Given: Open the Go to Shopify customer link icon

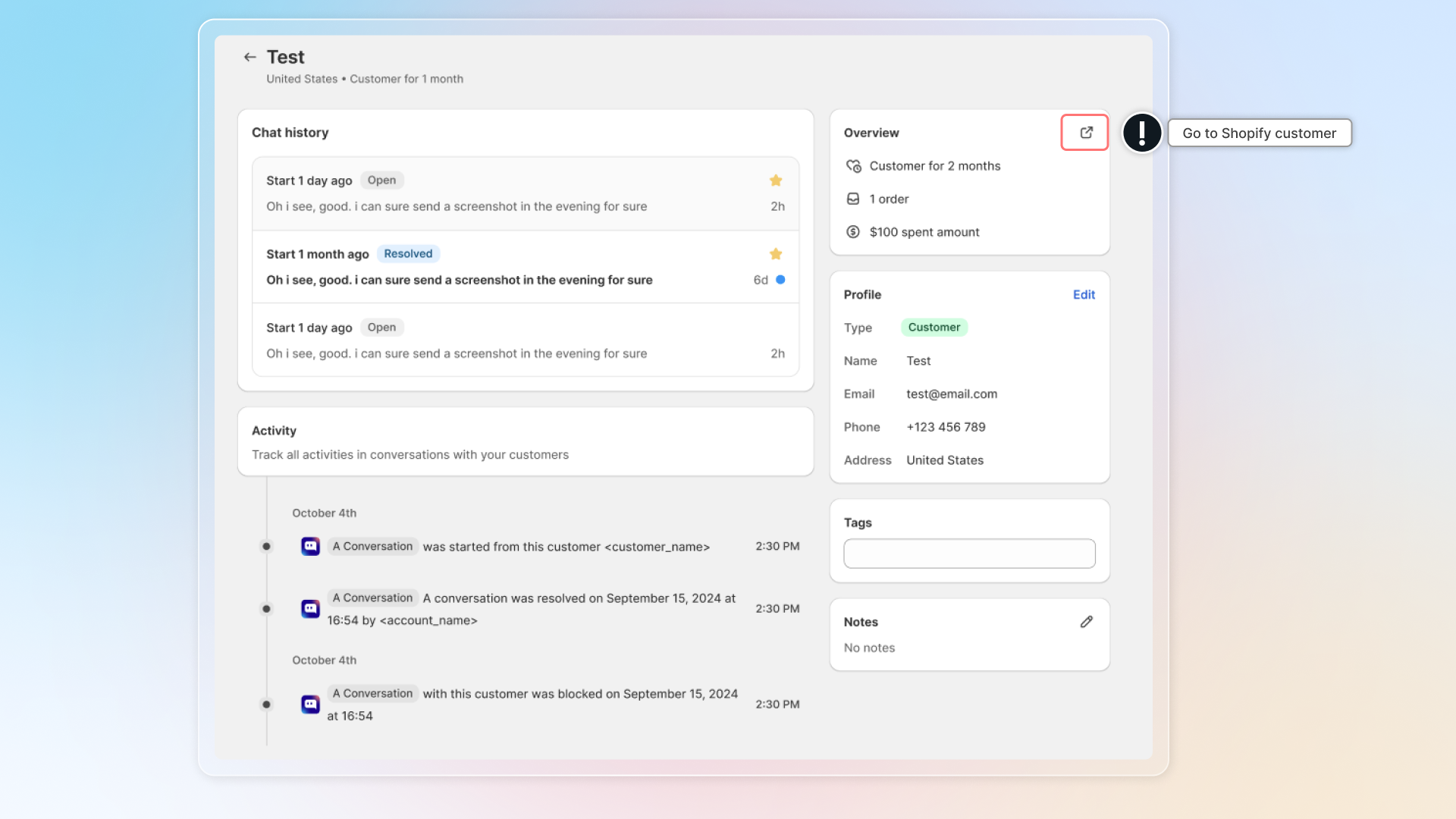Looking at the screenshot, I should (1085, 133).
